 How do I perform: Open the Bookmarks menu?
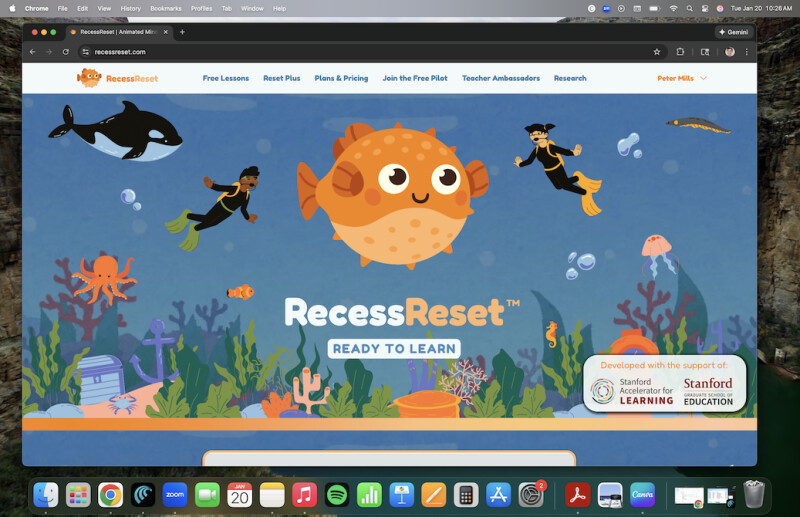tap(166, 8)
